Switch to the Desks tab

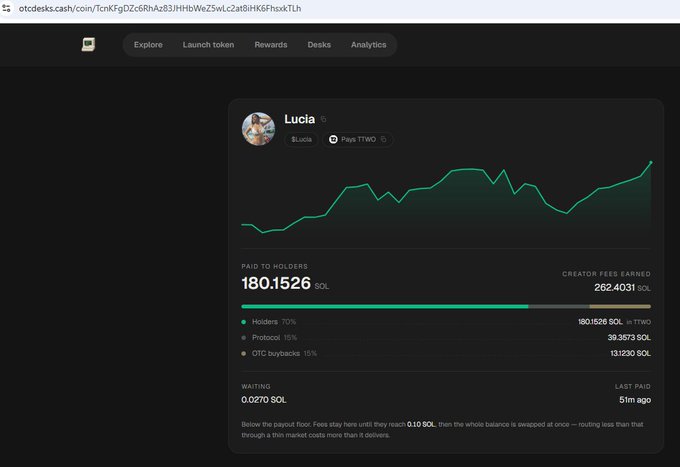click(x=319, y=45)
